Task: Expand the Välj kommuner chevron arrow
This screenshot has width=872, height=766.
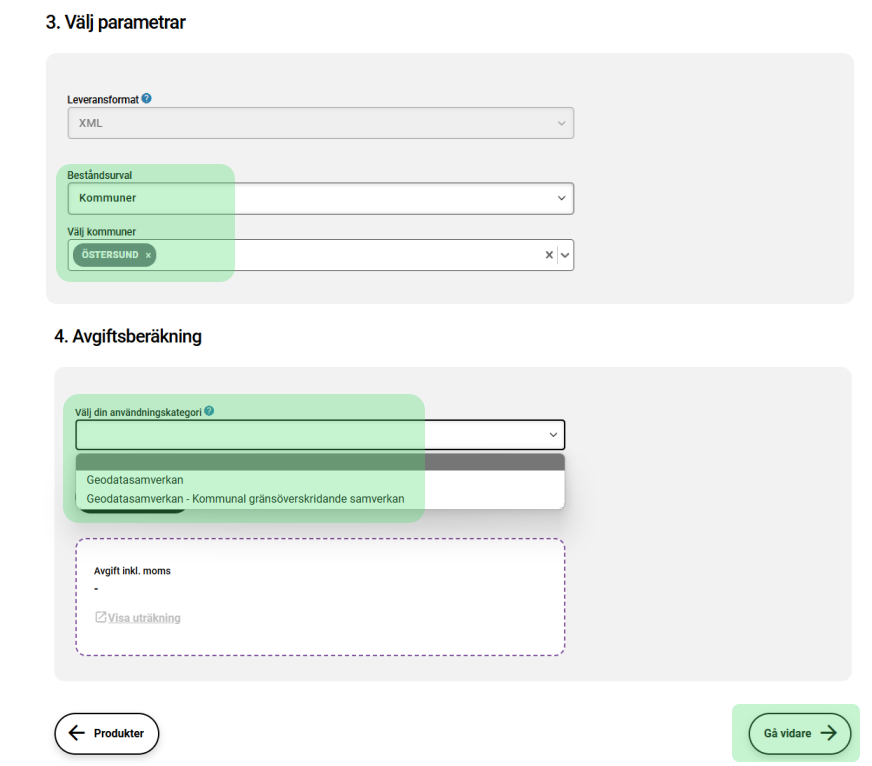Action: (x=565, y=255)
